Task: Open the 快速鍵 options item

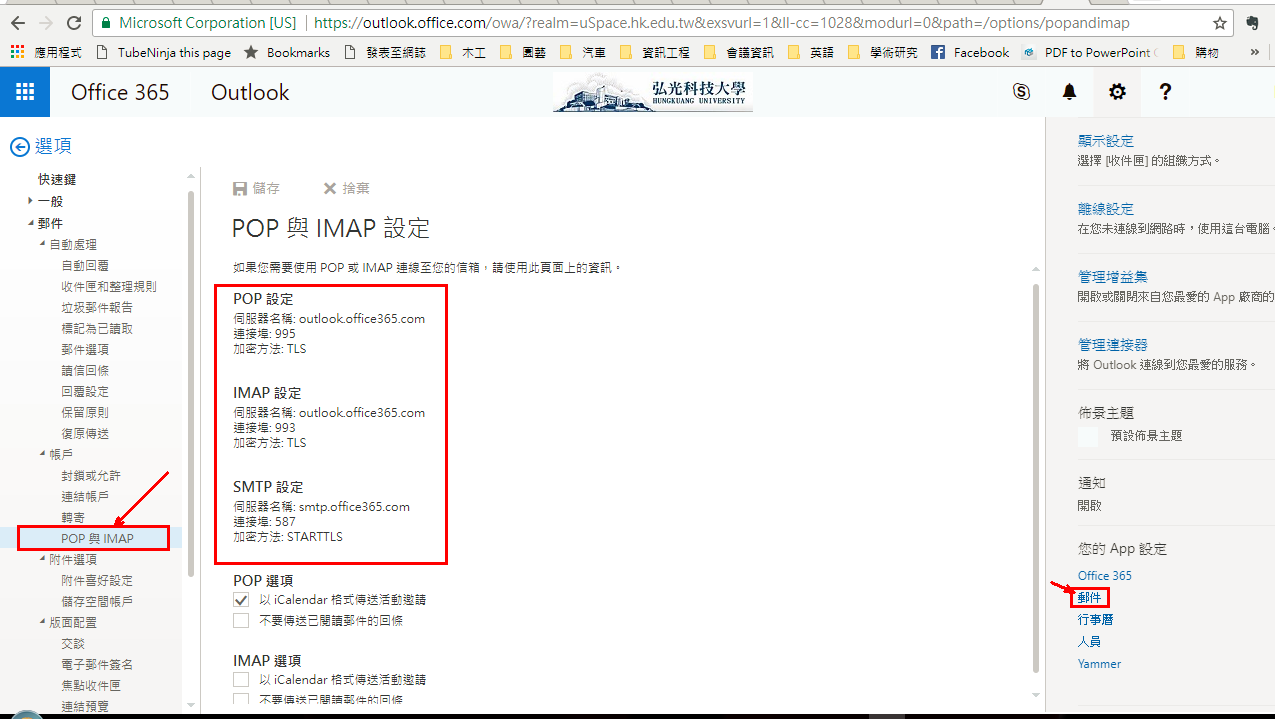Action: pyautogui.click(x=57, y=180)
